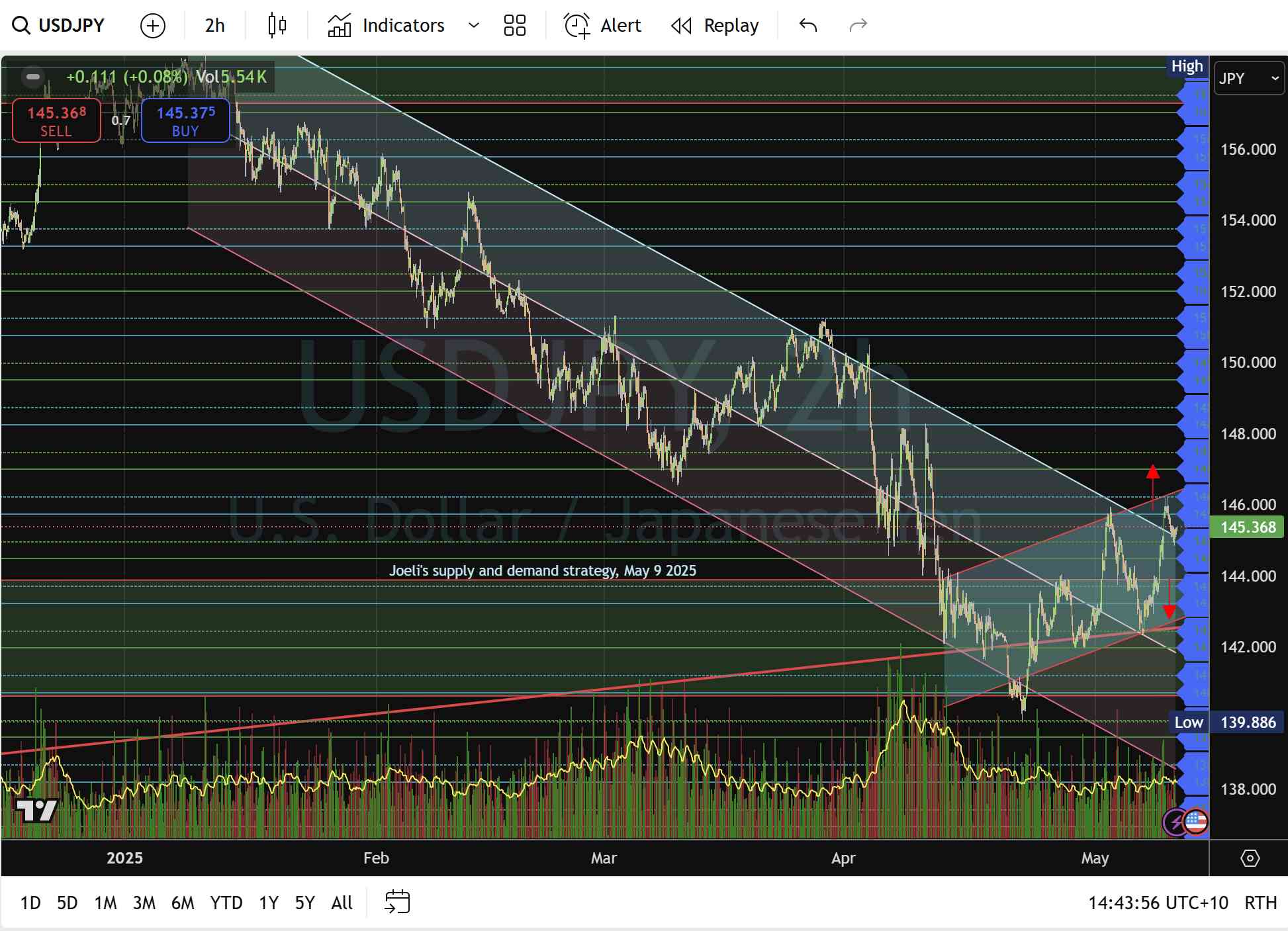The height and width of the screenshot is (931, 1288).
Task: Open chart settings hexagon icon
Action: pos(1250,858)
